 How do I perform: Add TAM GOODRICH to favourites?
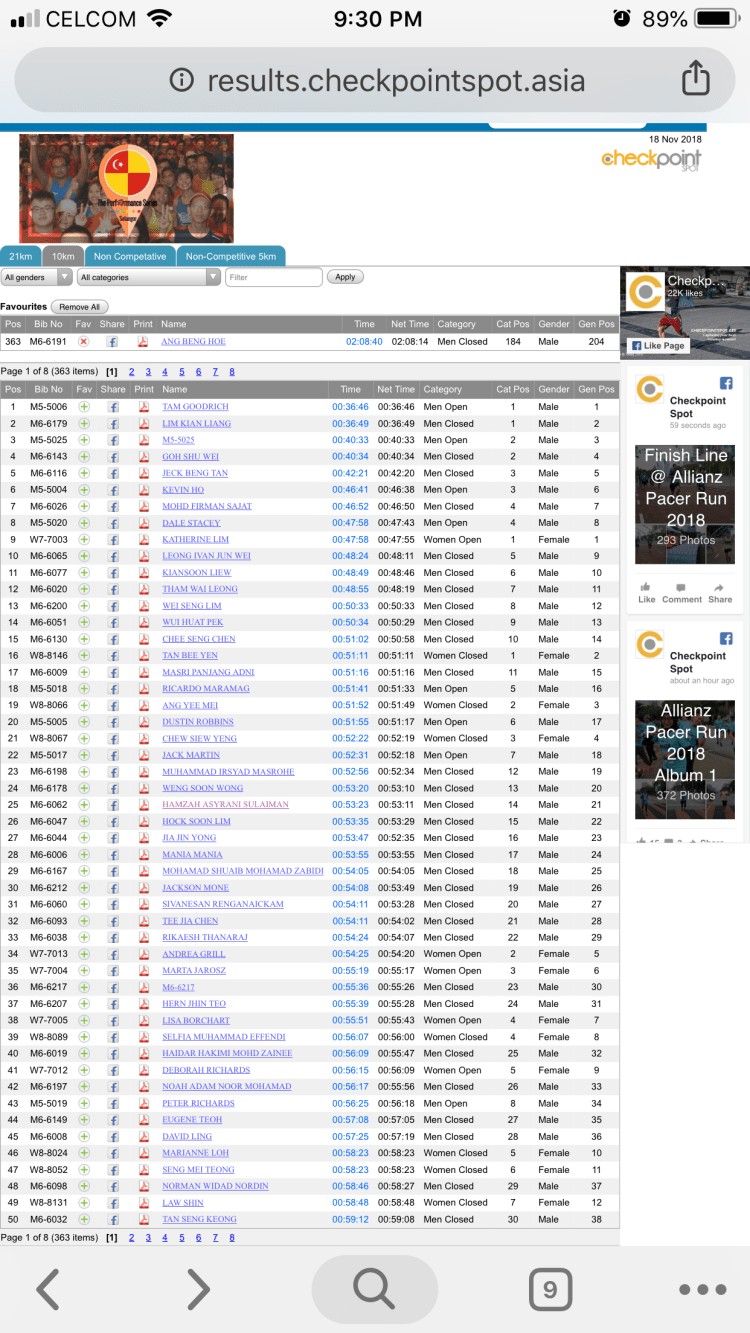click(x=84, y=407)
